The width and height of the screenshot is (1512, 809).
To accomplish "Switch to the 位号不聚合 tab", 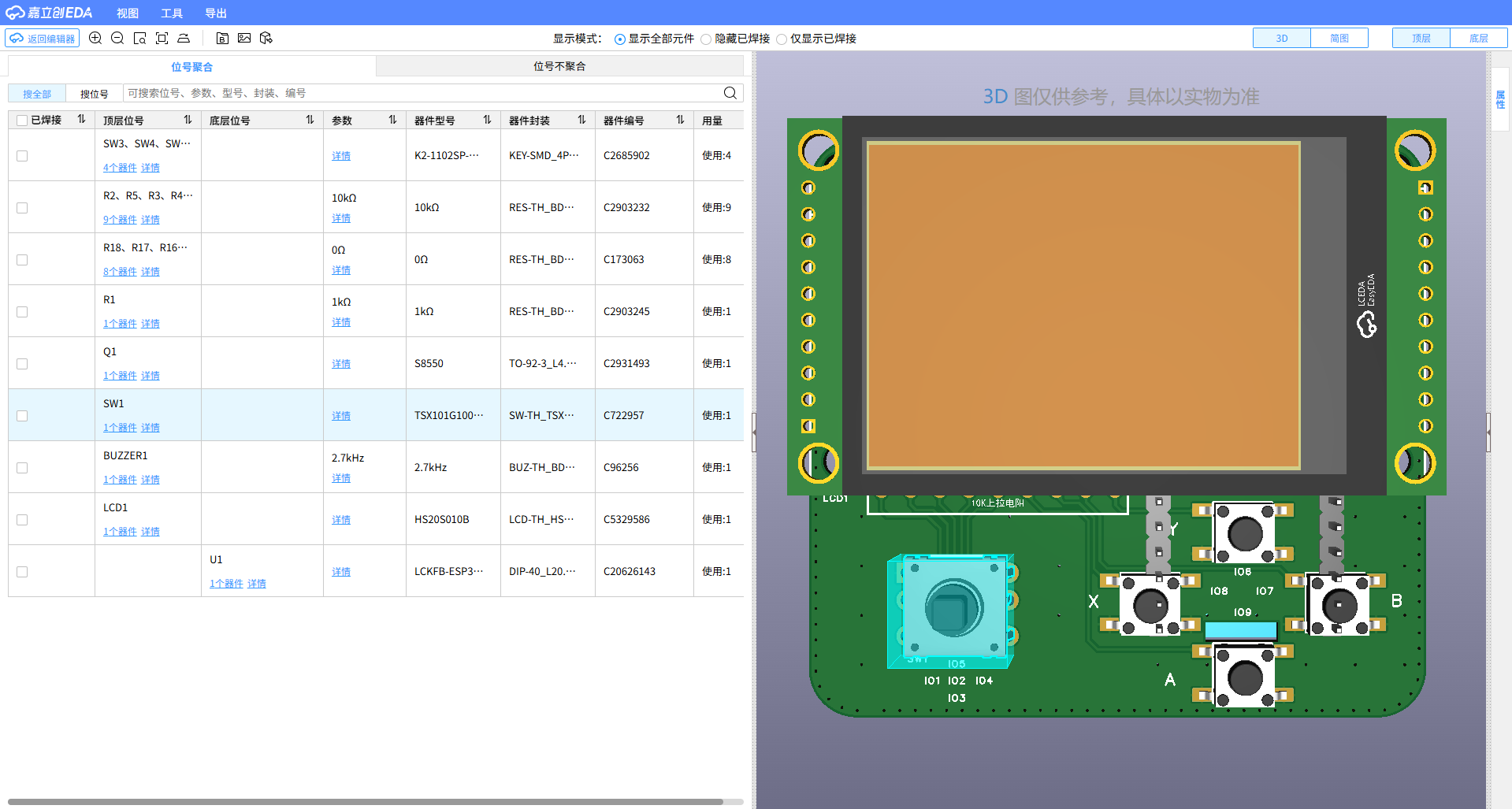I will [x=559, y=66].
